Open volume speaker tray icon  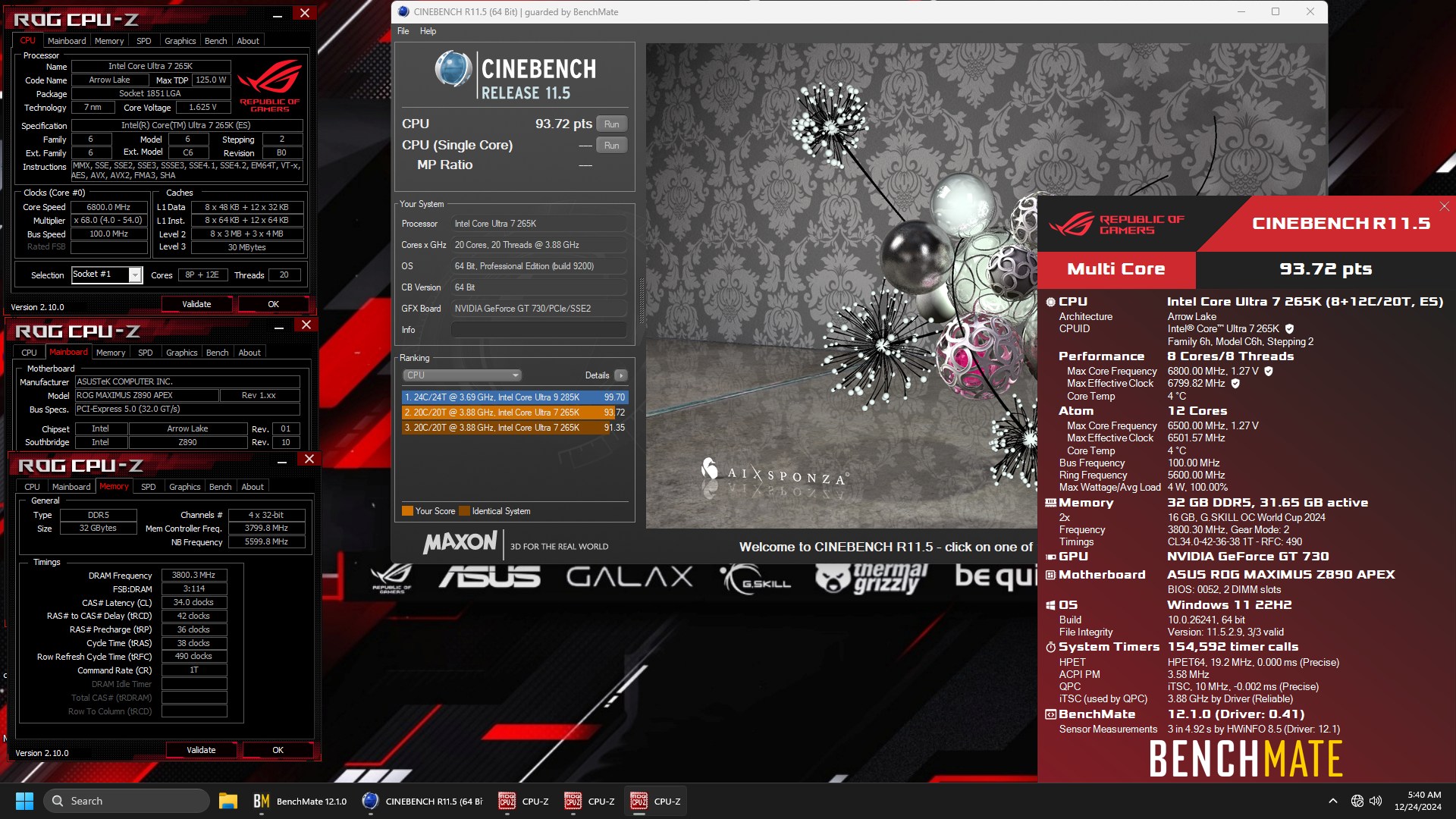click(x=1376, y=801)
